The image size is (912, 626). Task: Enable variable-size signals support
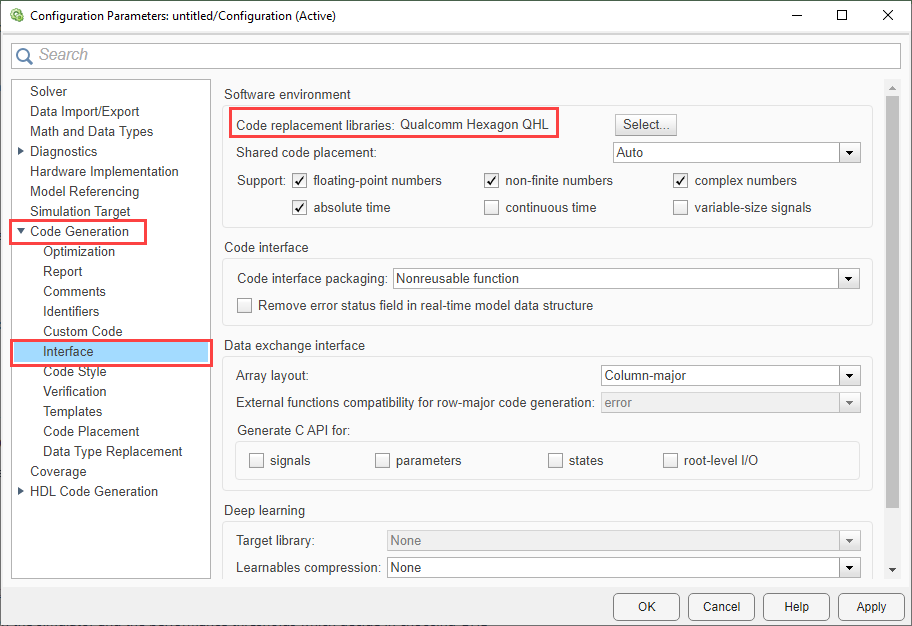pyautogui.click(x=680, y=208)
